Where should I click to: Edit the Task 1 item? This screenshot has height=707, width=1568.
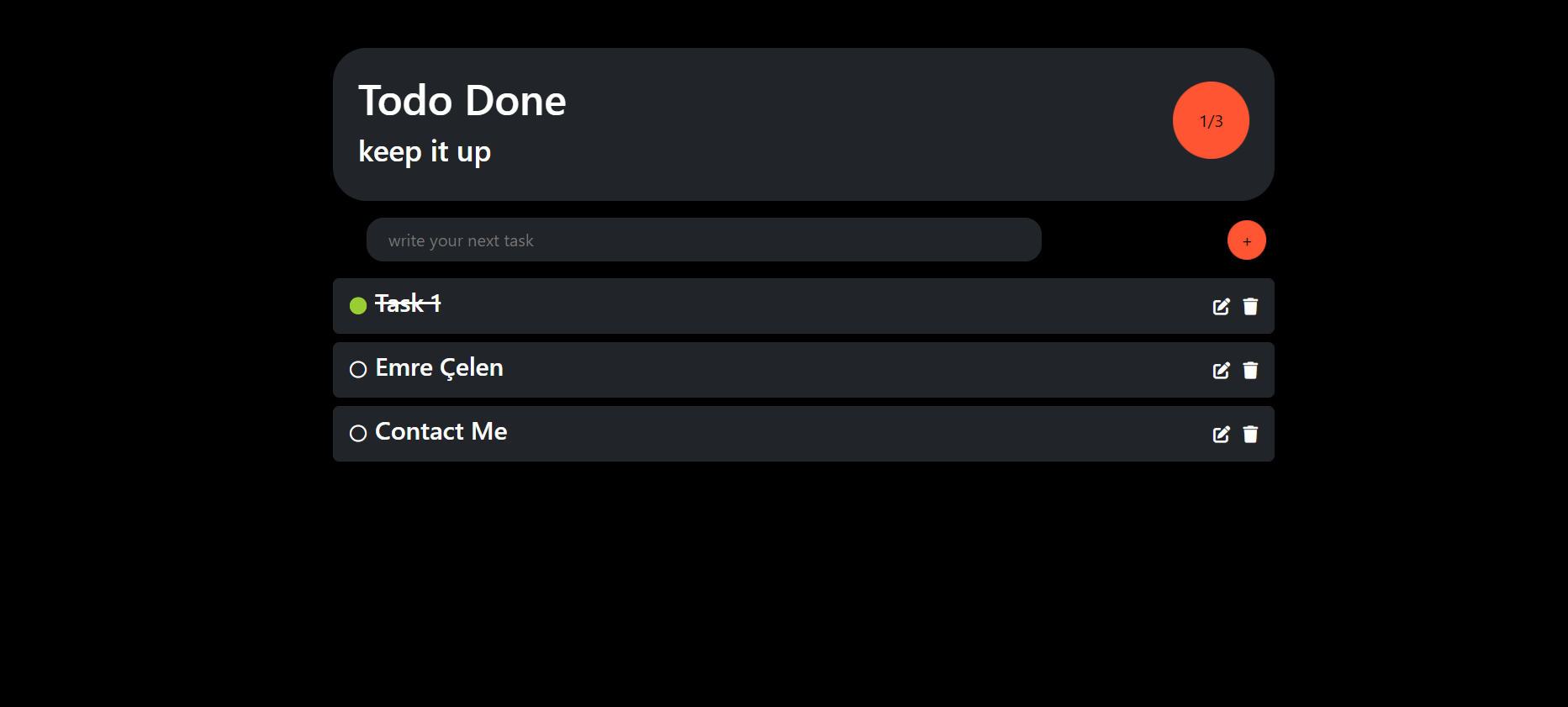[x=1221, y=307]
